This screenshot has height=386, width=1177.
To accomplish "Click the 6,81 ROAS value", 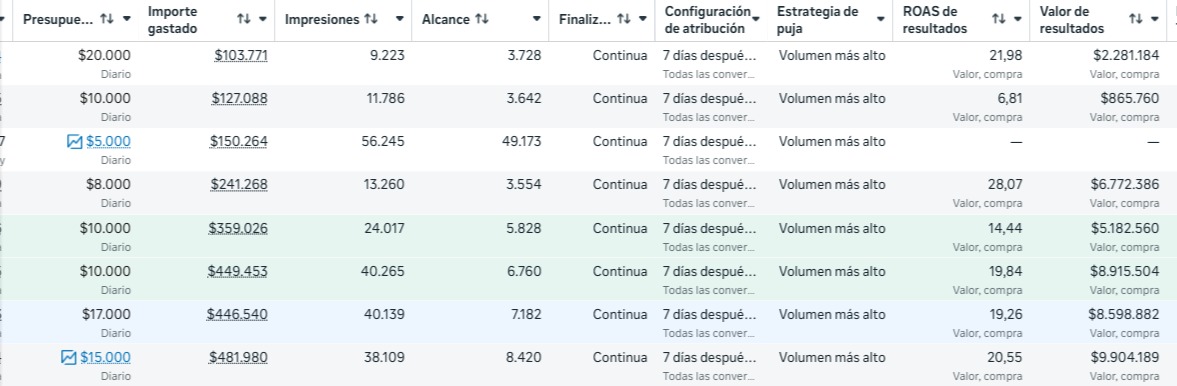I will (x=1010, y=98).
